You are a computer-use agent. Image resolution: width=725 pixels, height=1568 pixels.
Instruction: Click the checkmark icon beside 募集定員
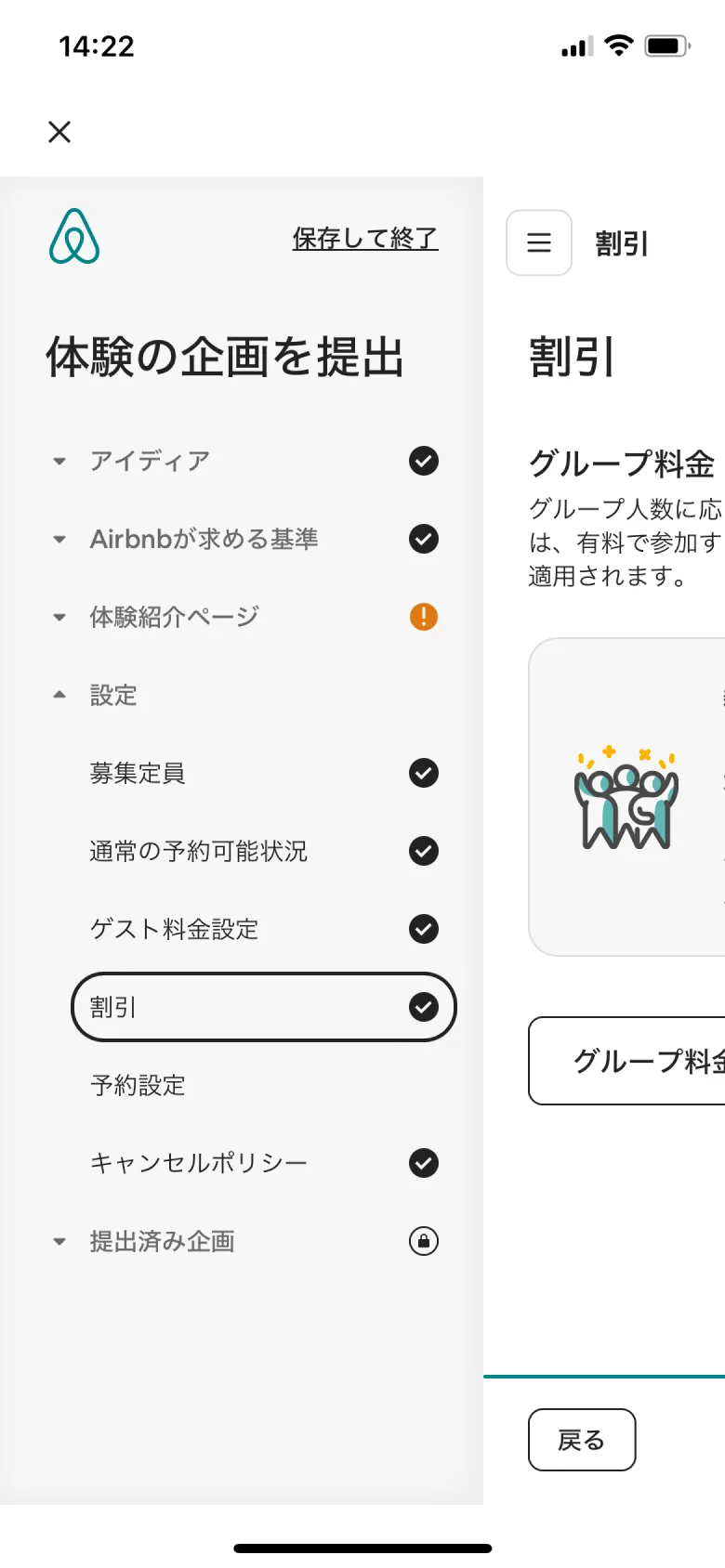[423, 774]
